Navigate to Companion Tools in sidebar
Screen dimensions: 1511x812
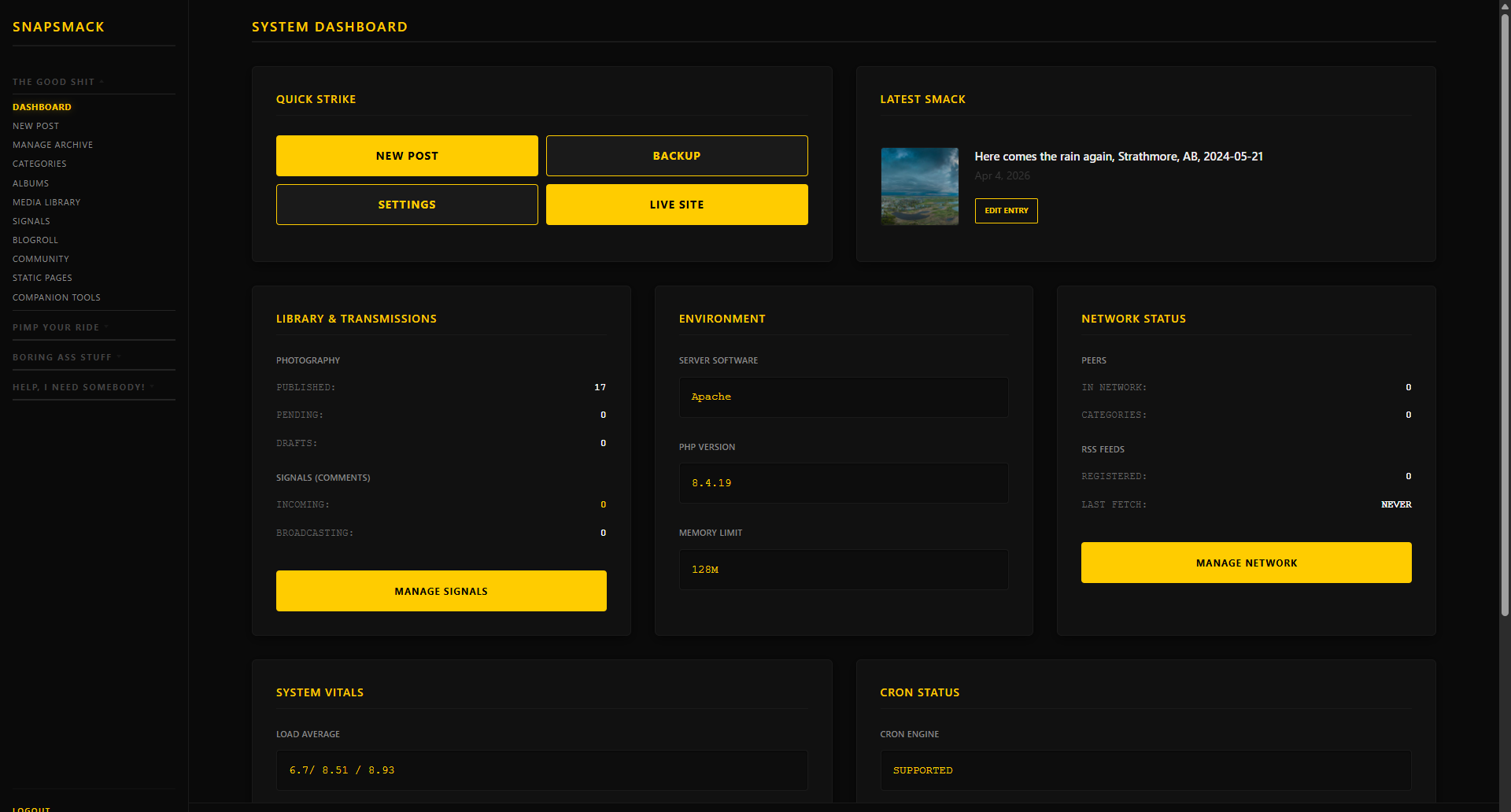tap(57, 297)
